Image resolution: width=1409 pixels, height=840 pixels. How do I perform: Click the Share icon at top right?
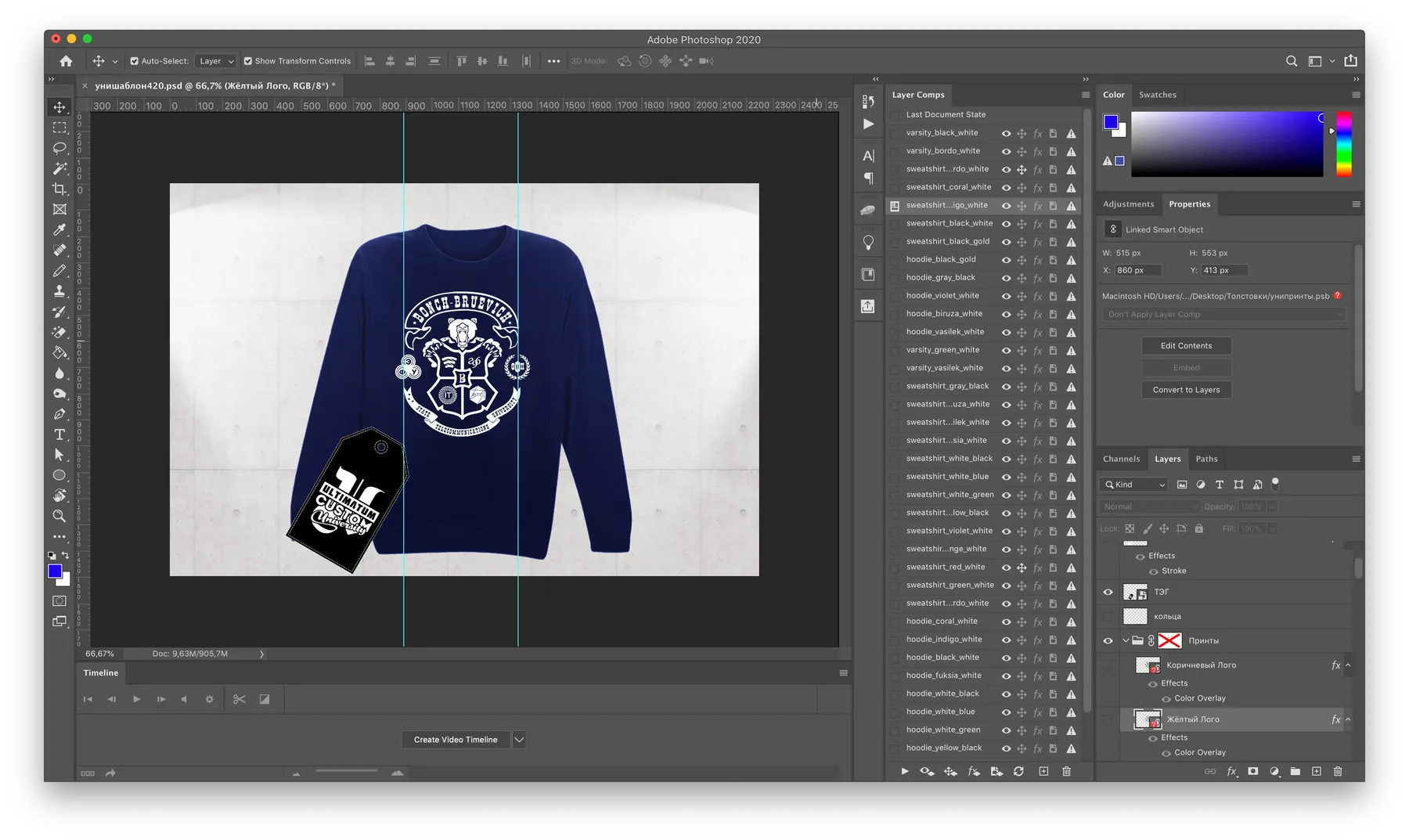(x=1351, y=61)
